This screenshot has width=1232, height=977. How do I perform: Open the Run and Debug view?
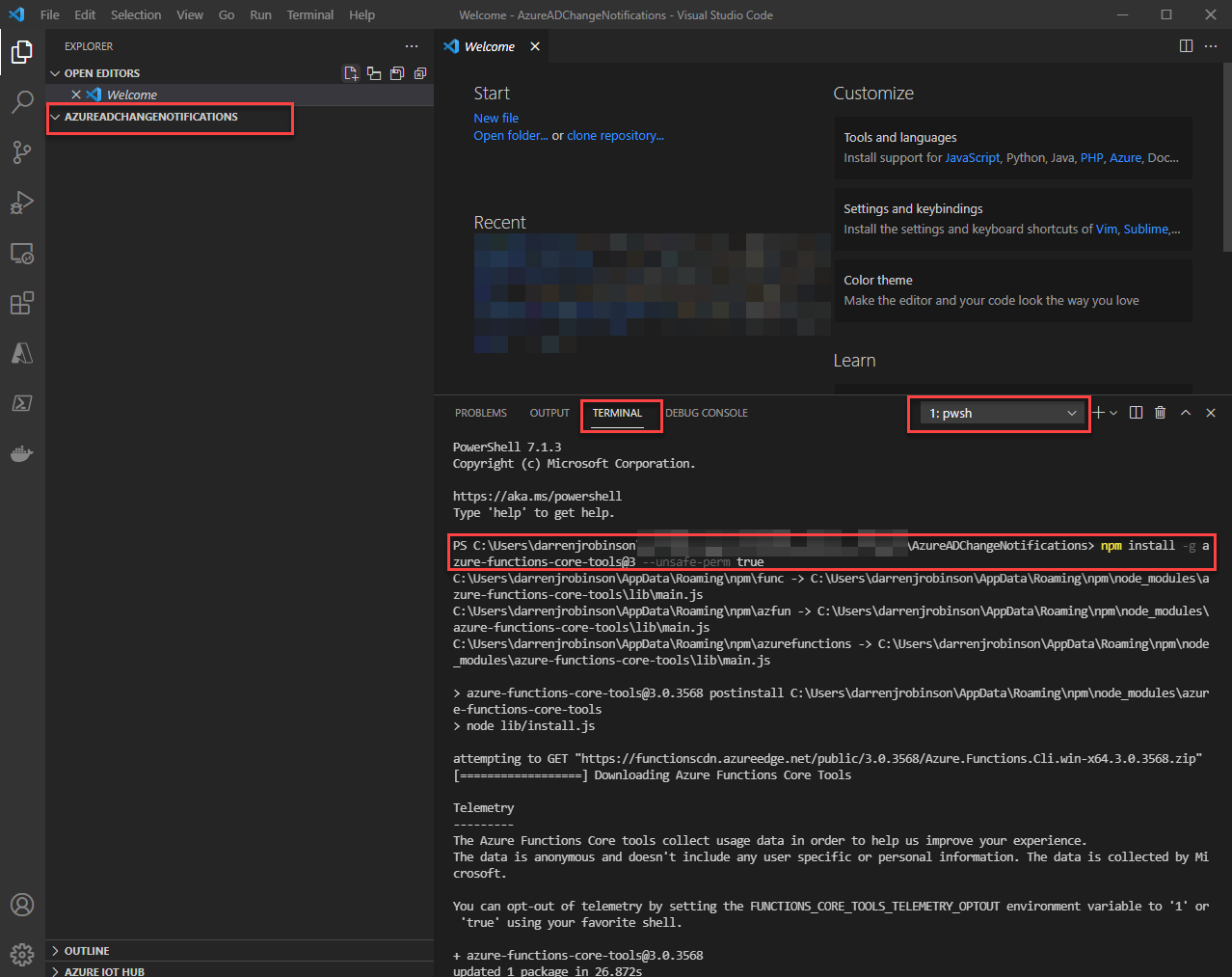(21, 203)
